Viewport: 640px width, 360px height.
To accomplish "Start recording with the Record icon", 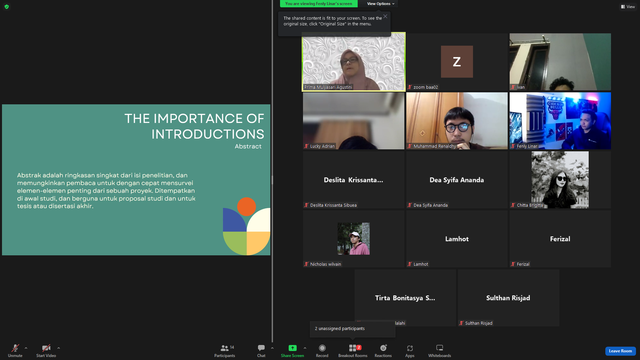I will click(322, 348).
